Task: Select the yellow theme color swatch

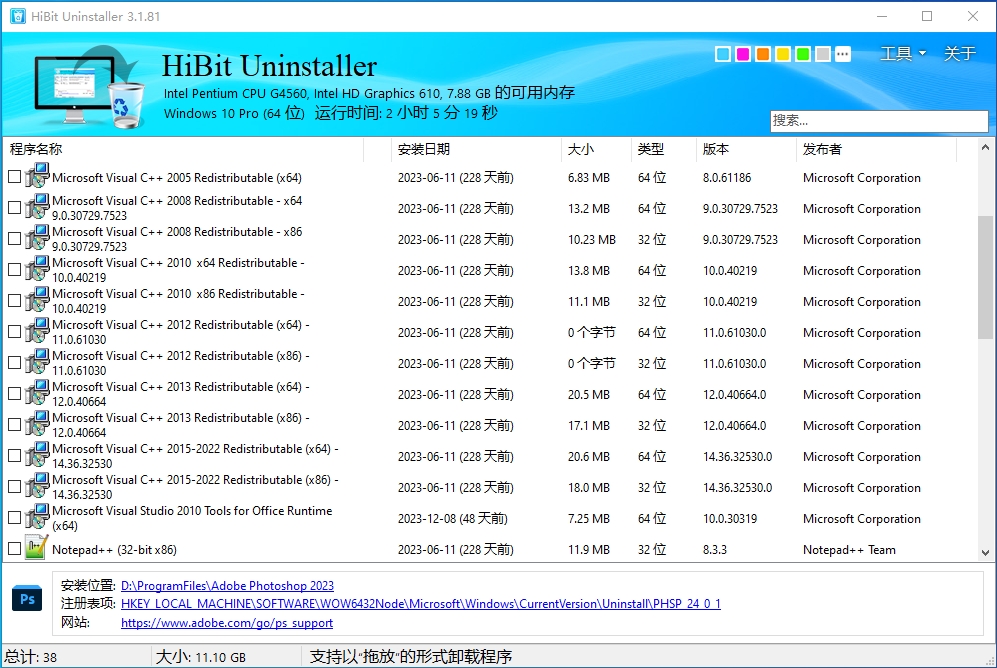Action: 783,54
